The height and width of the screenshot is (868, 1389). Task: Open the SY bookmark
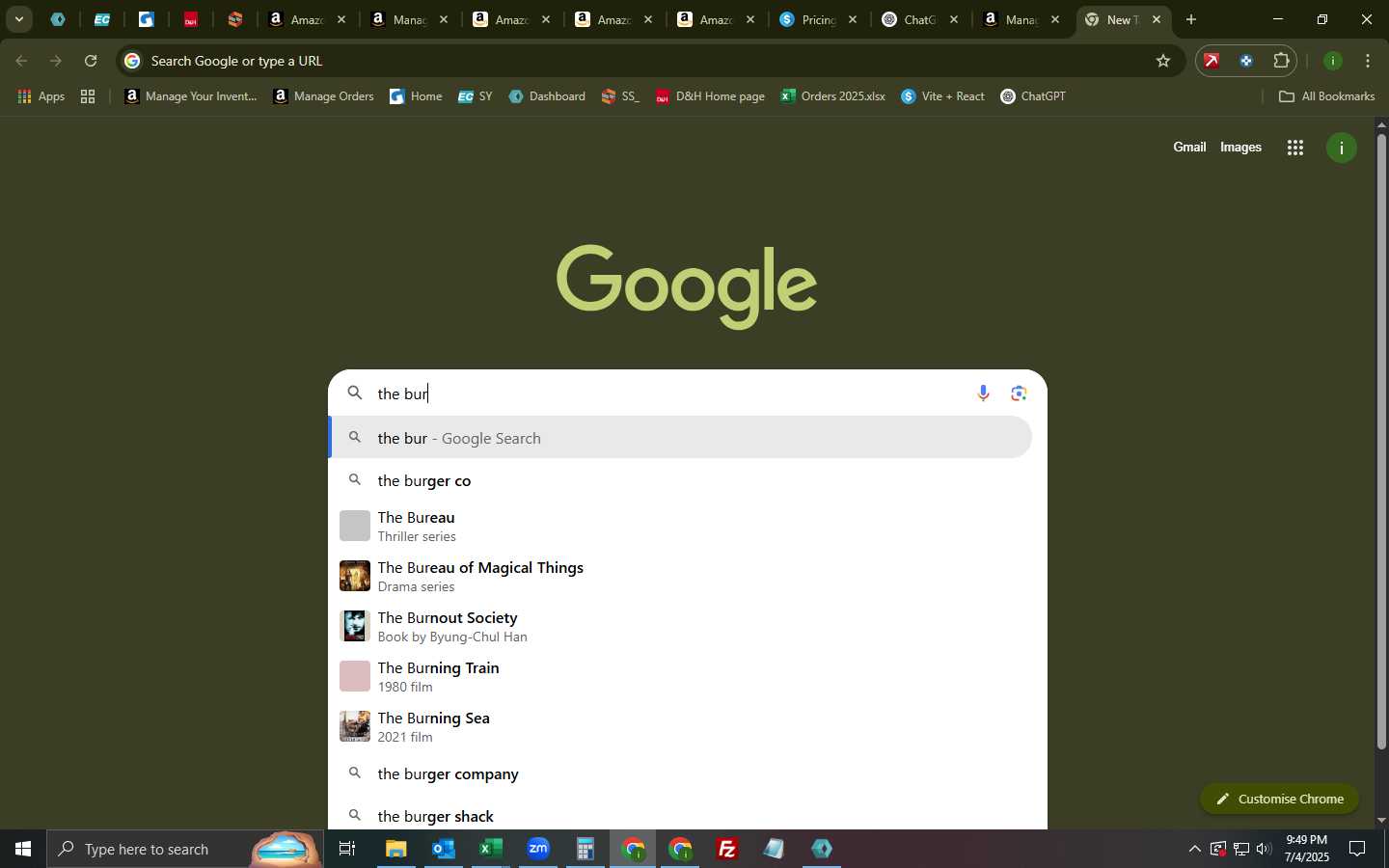pyautogui.click(x=476, y=96)
